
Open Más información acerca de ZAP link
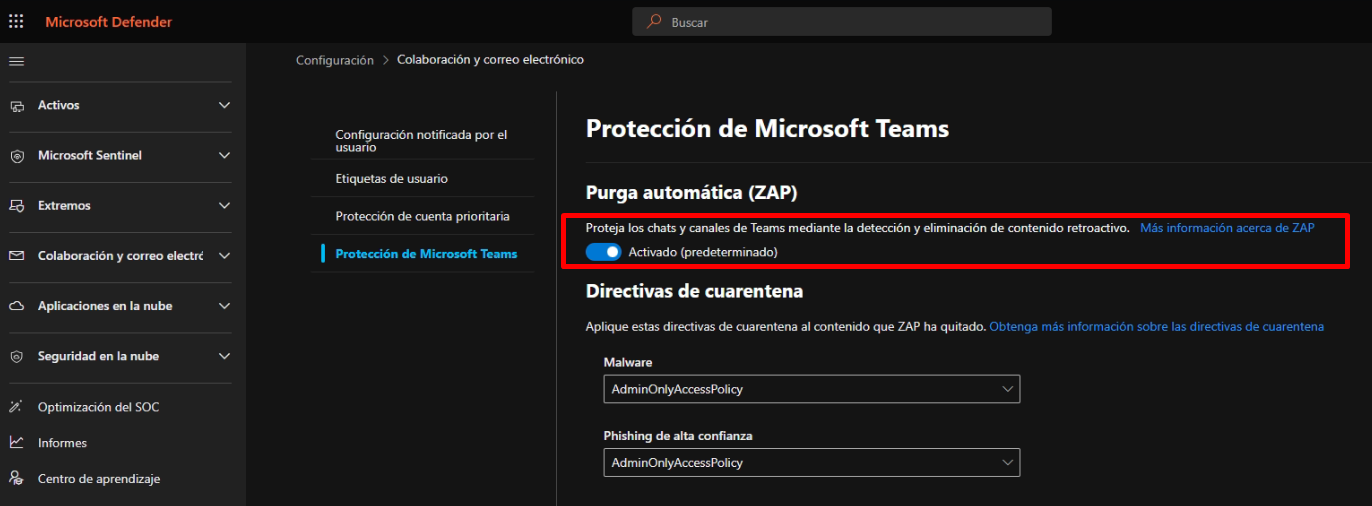(x=1227, y=228)
